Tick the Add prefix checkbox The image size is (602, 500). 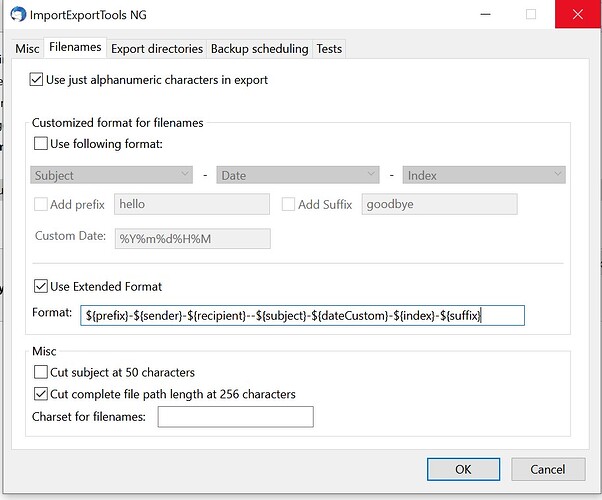(x=41, y=204)
